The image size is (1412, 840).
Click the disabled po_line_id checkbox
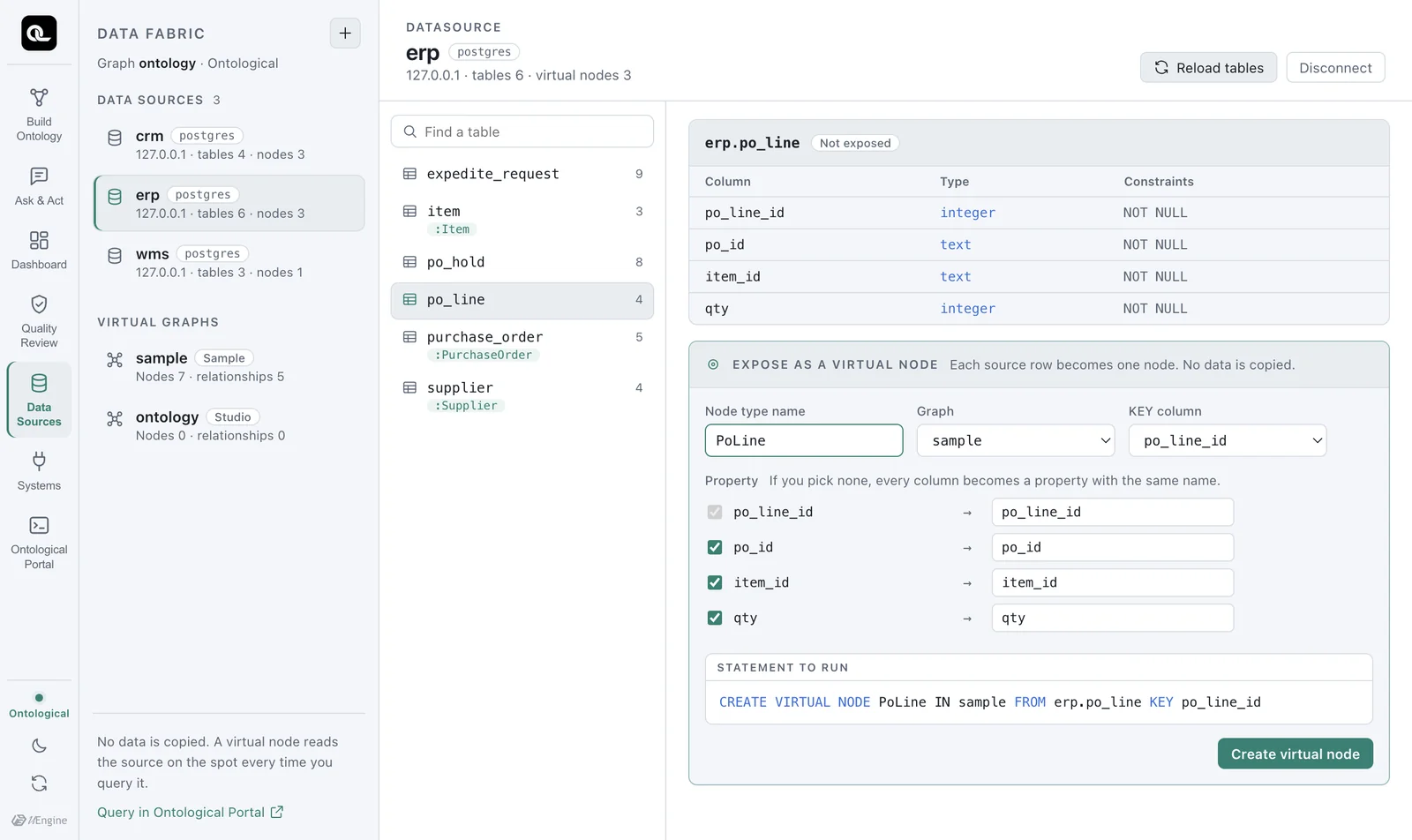[x=715, y=512]
